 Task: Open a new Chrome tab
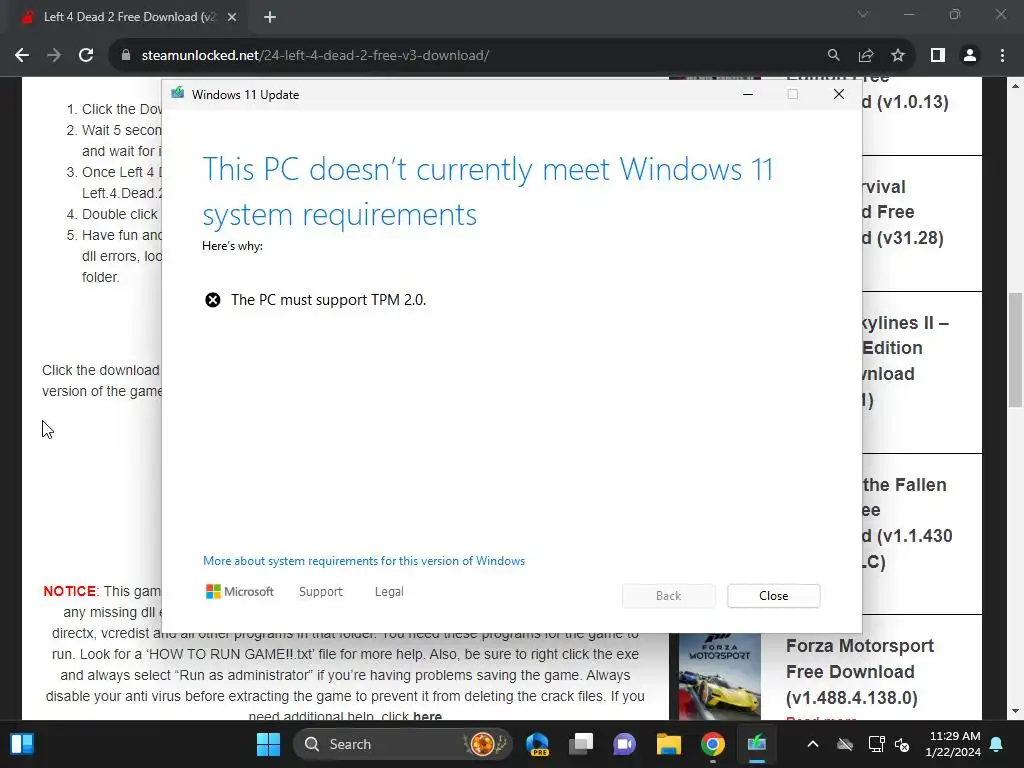[x=270, y=18]
